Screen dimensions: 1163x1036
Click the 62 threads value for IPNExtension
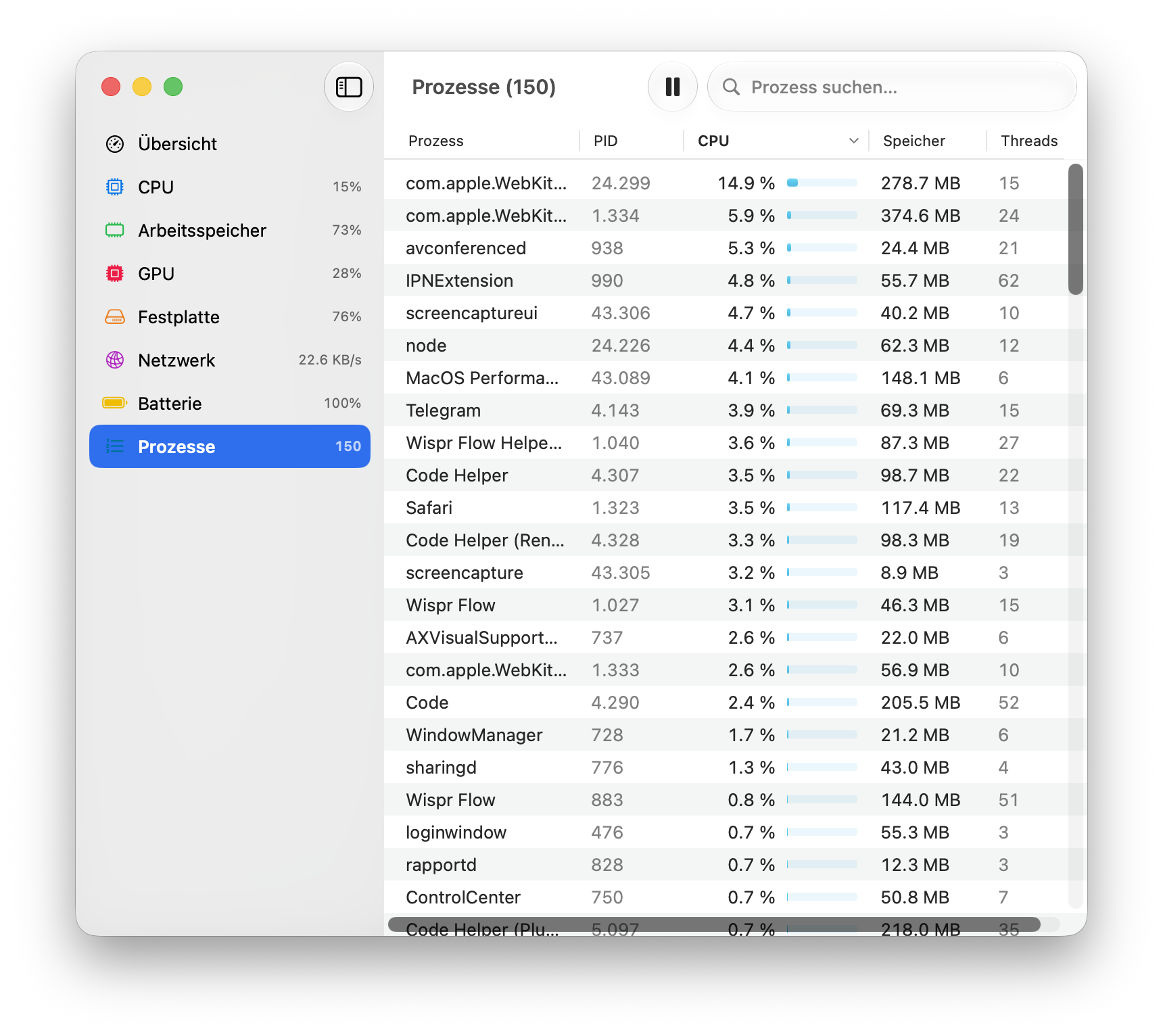coord(1009,280)
